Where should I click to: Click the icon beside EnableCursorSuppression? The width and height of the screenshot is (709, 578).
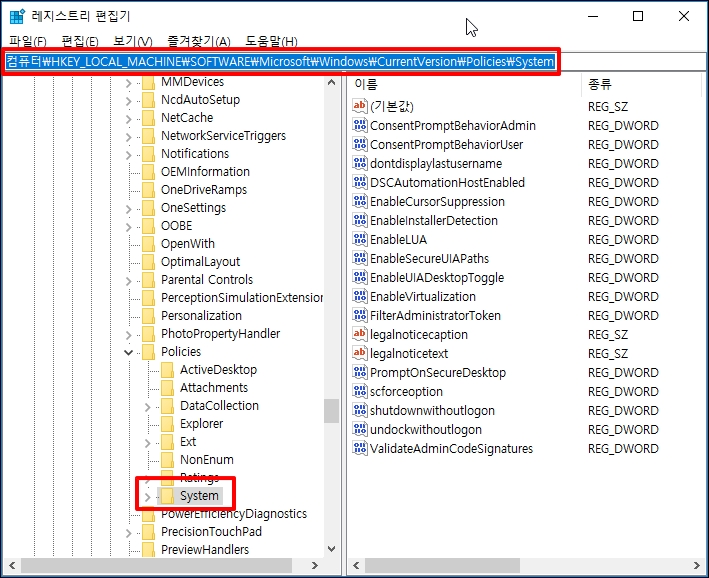pyautogui.click(x=360, y=201)
